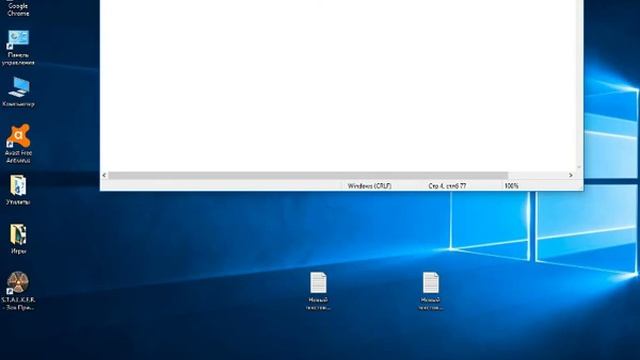Click "Windows (CRLF)" in the Notepad status bar
Viewport: 640px width, 360px height.
tap(369, 186)
